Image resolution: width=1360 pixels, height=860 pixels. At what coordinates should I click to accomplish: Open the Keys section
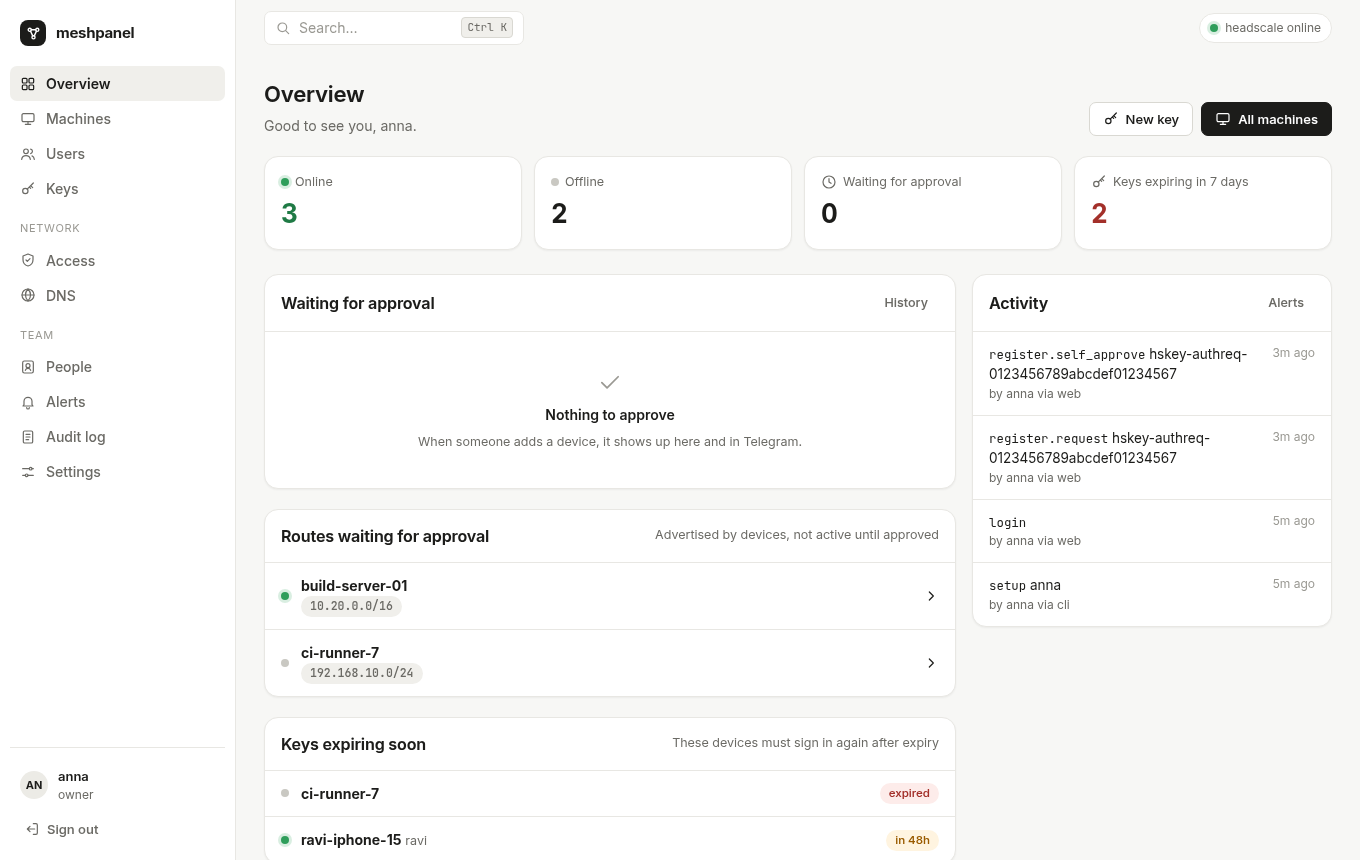tap(117, 189)
